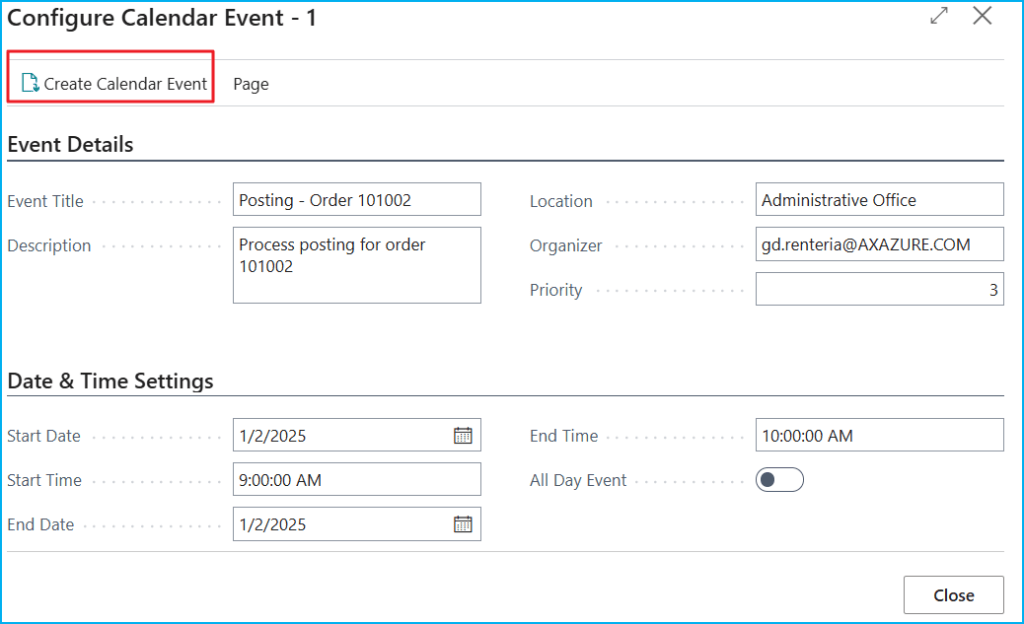This screenshot has width=1024, height=624.
Task: Edit the Description text box
Action: (x=356, y=265)
